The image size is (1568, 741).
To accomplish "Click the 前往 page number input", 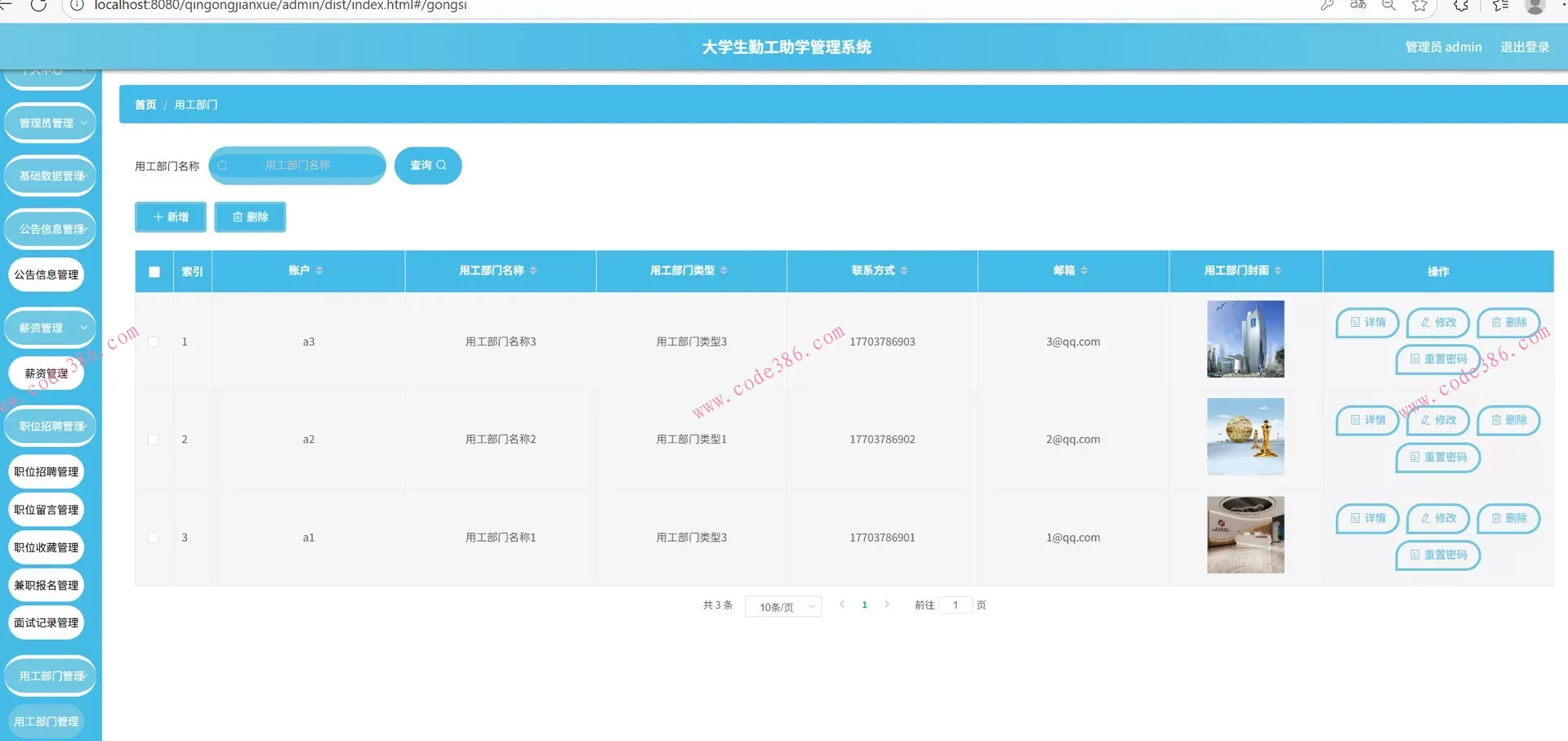I will [x=955, y=605].
